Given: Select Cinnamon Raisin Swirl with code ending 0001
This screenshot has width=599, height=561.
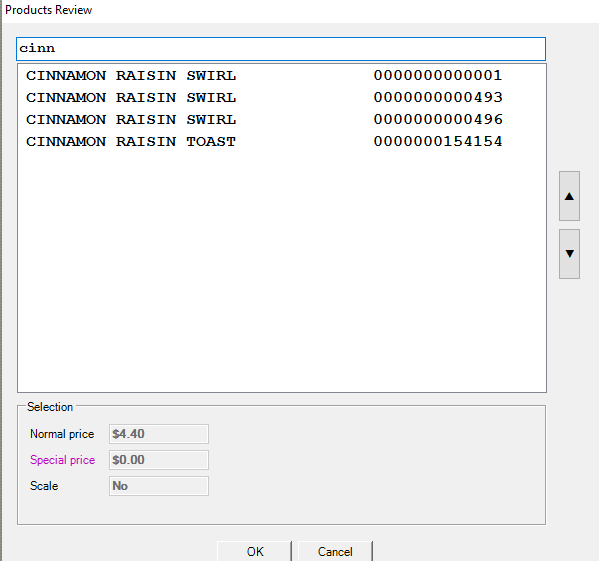Looking at the screenshot, I should [x=282, y=76].
